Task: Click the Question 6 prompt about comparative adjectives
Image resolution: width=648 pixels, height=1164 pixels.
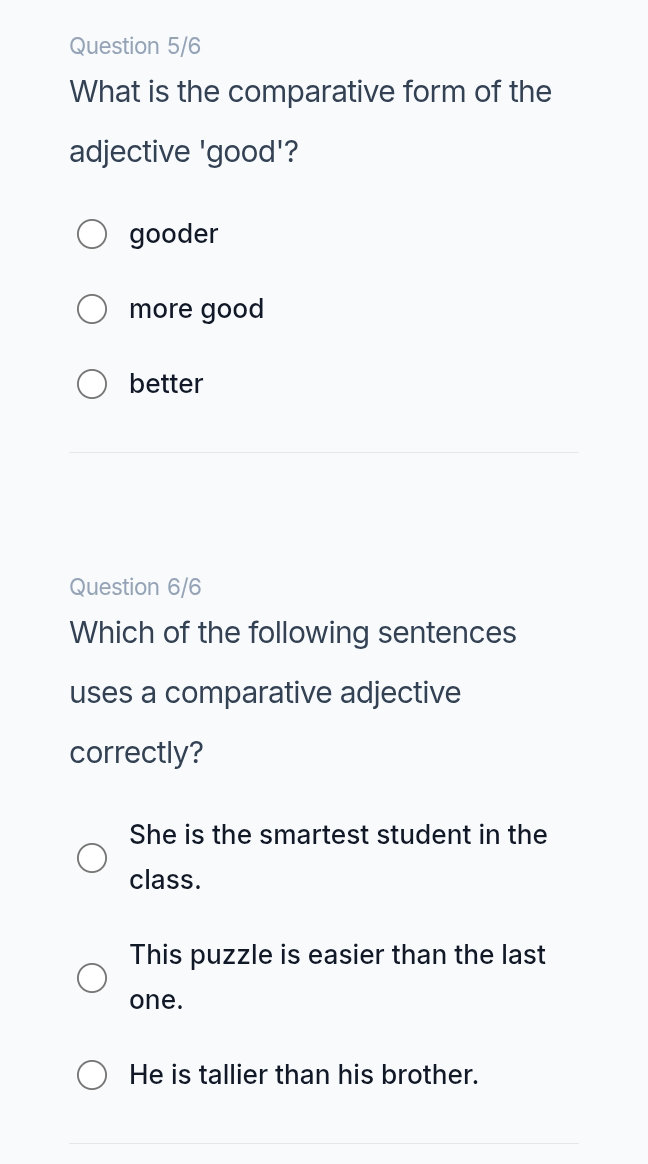Action: pyautogui.click(x=293, y=692)
